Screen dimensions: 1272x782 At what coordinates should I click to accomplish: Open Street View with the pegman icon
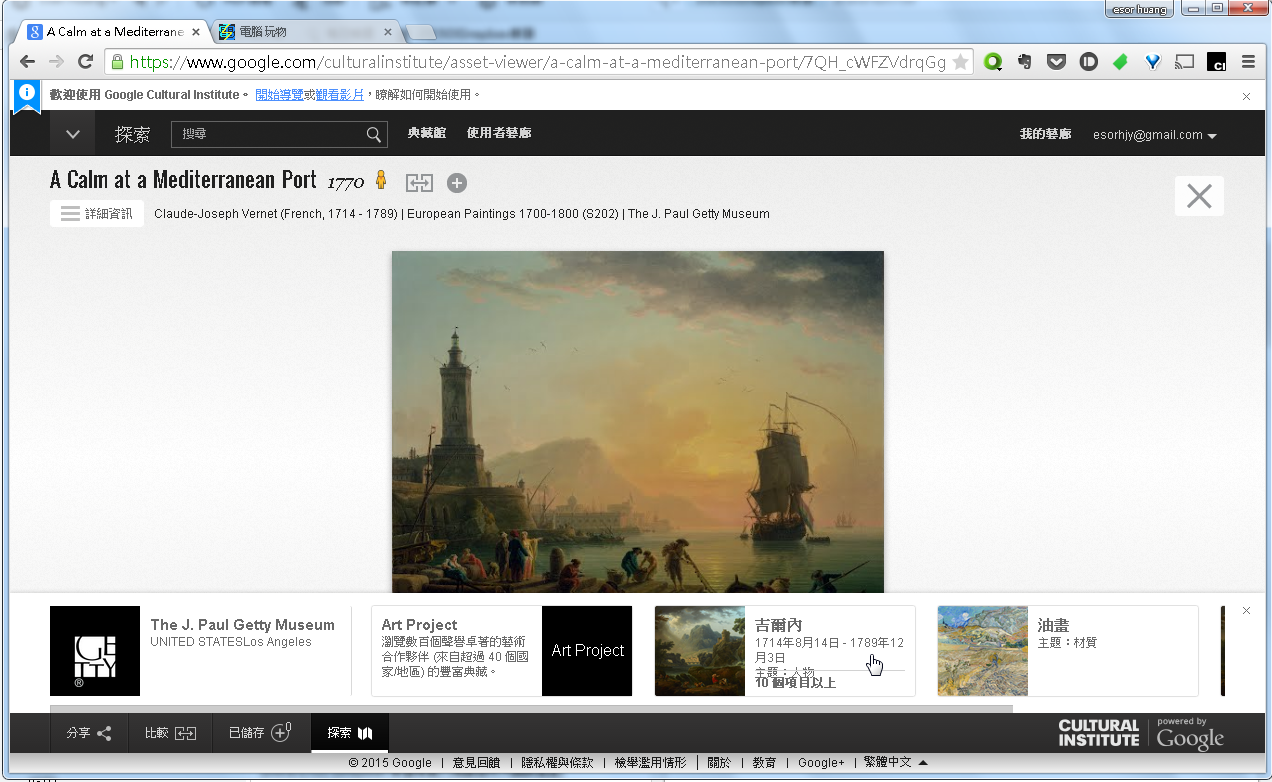coord(380,181)
